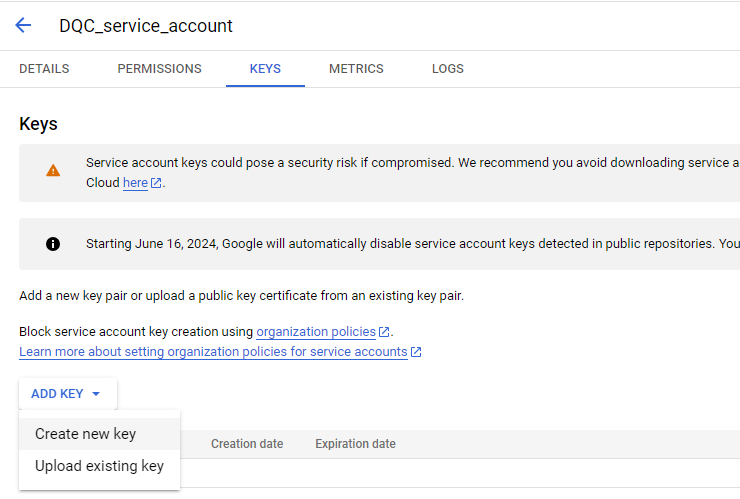Switch to the DETAILS tab
Screen dimensions: 740x499
pos(44,69)
